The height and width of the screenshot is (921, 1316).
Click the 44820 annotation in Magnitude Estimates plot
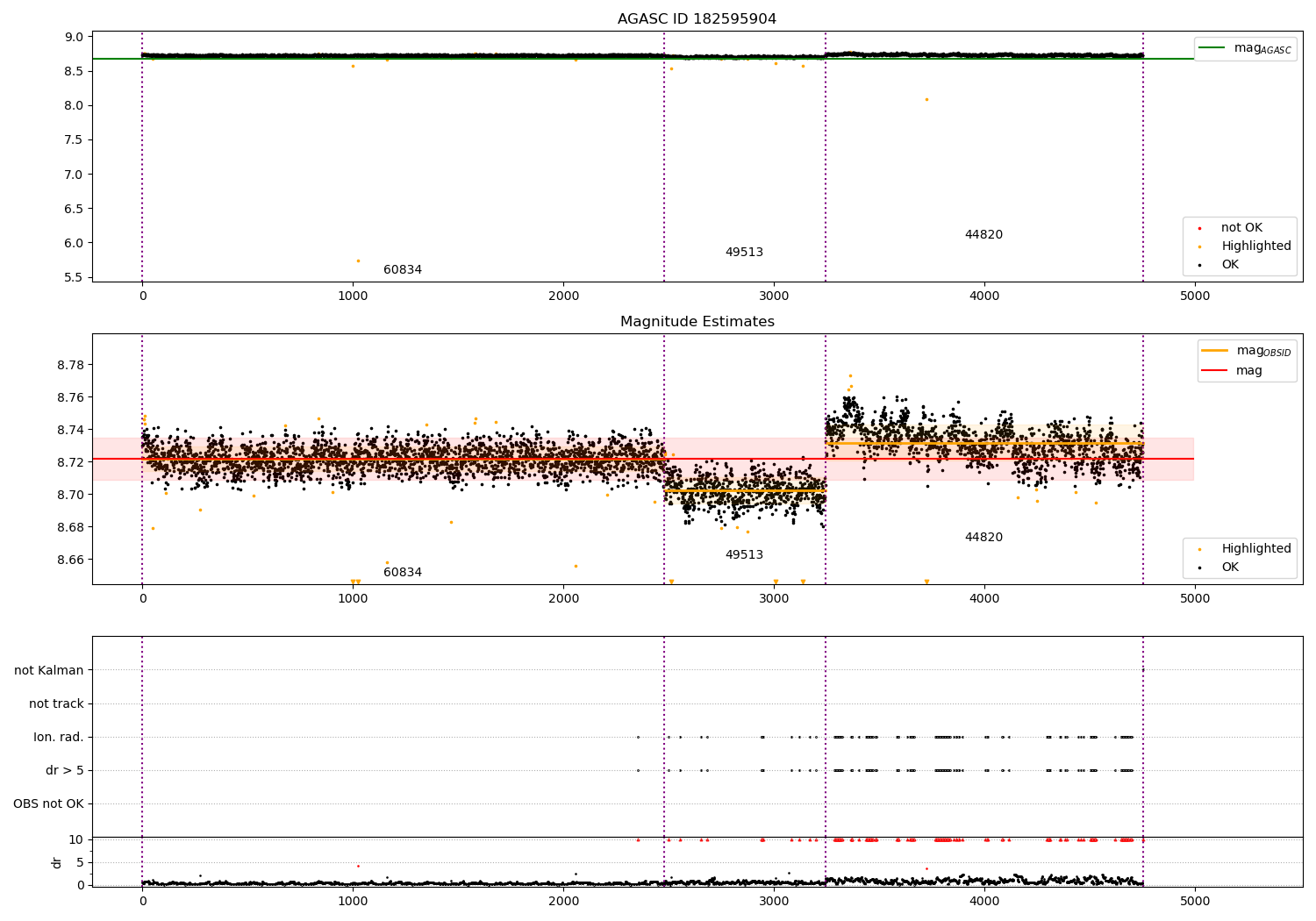(983, 538)
